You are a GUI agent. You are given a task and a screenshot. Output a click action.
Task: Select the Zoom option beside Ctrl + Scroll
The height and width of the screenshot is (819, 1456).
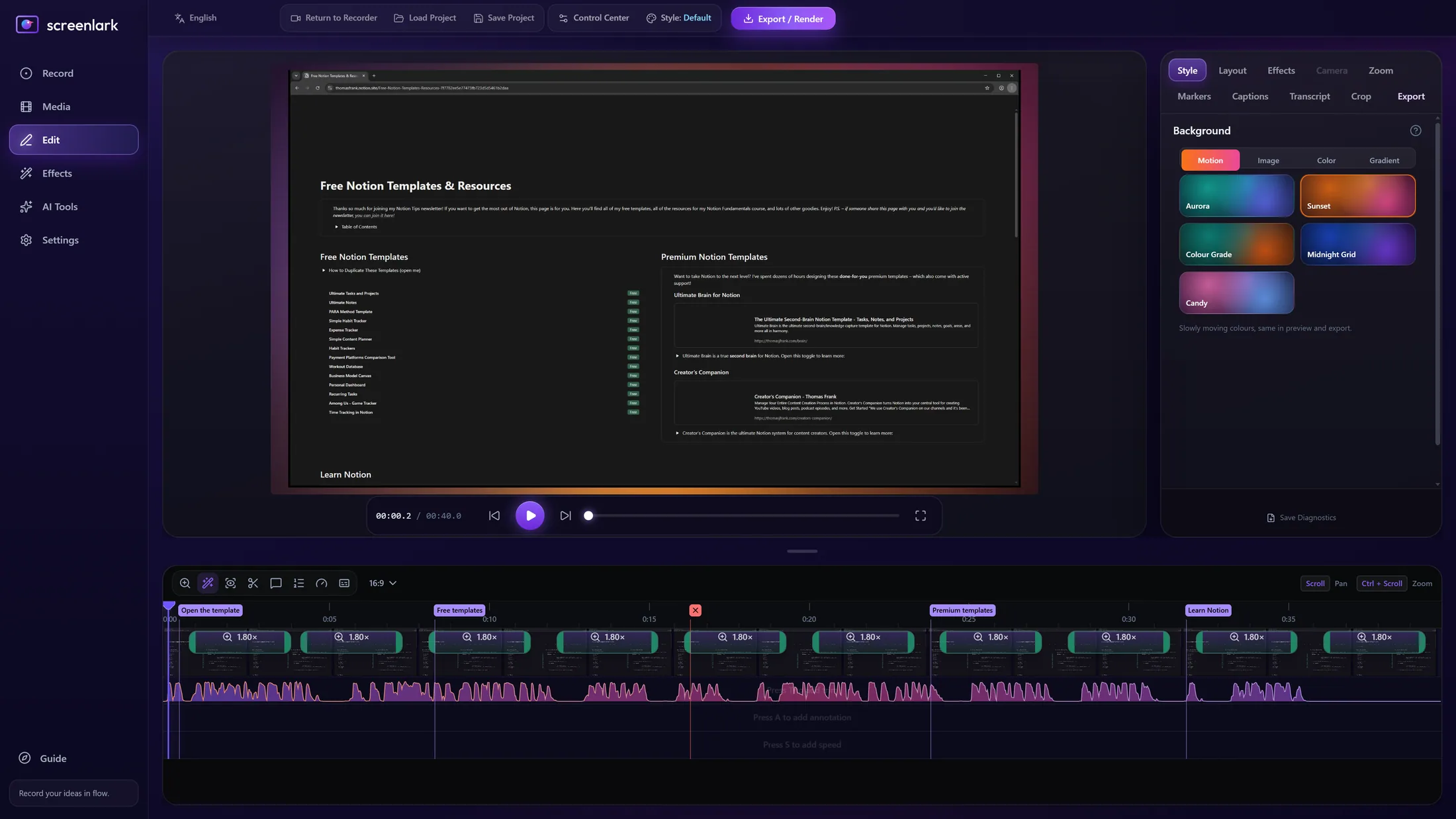tap(1422, 583)
